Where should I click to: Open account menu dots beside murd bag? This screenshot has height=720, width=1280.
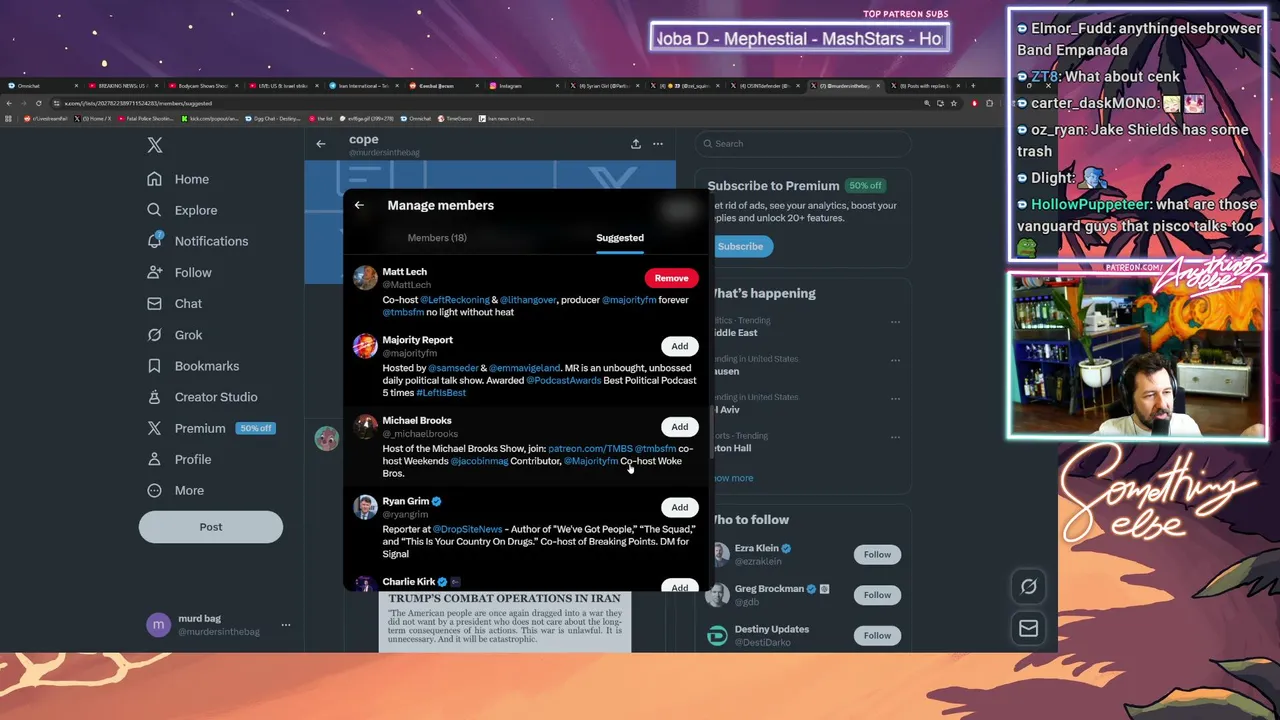[x=286, y=625]
